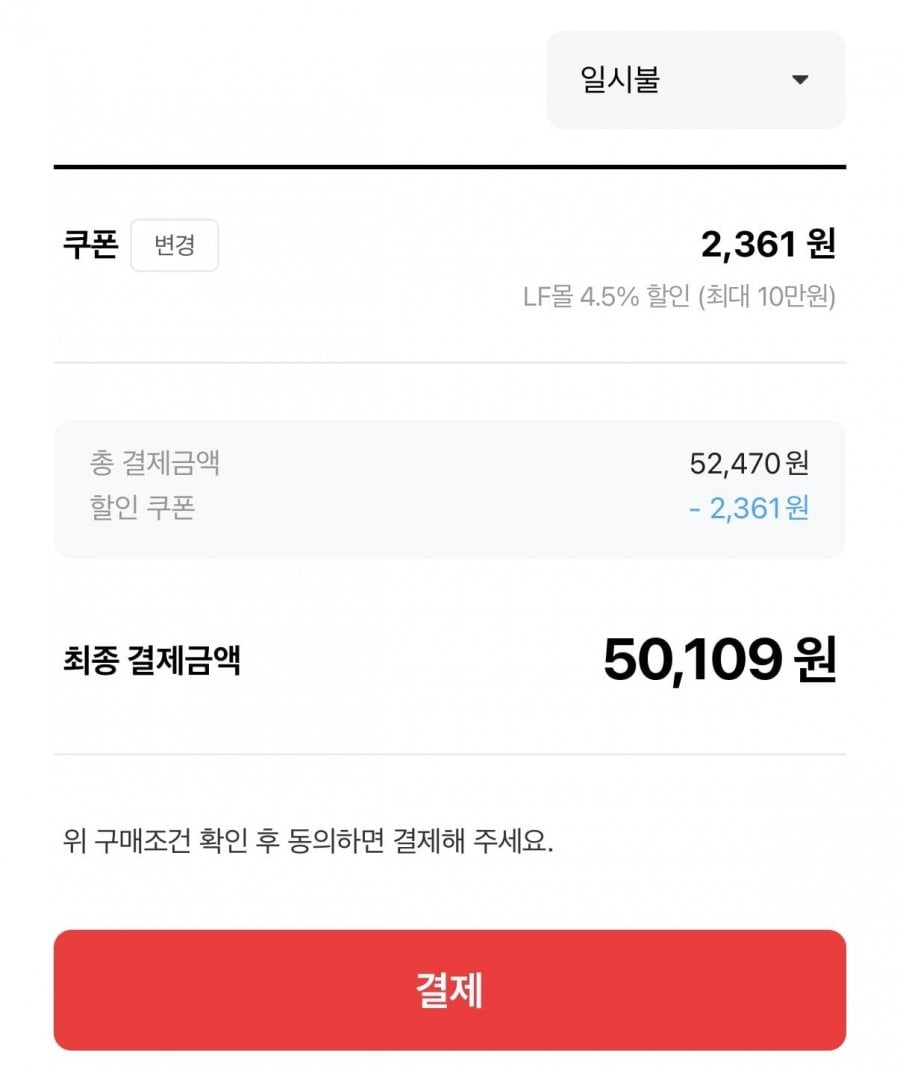Click the blue - 2,361원 discount value
900x1070 pixels.
(749, 508)
